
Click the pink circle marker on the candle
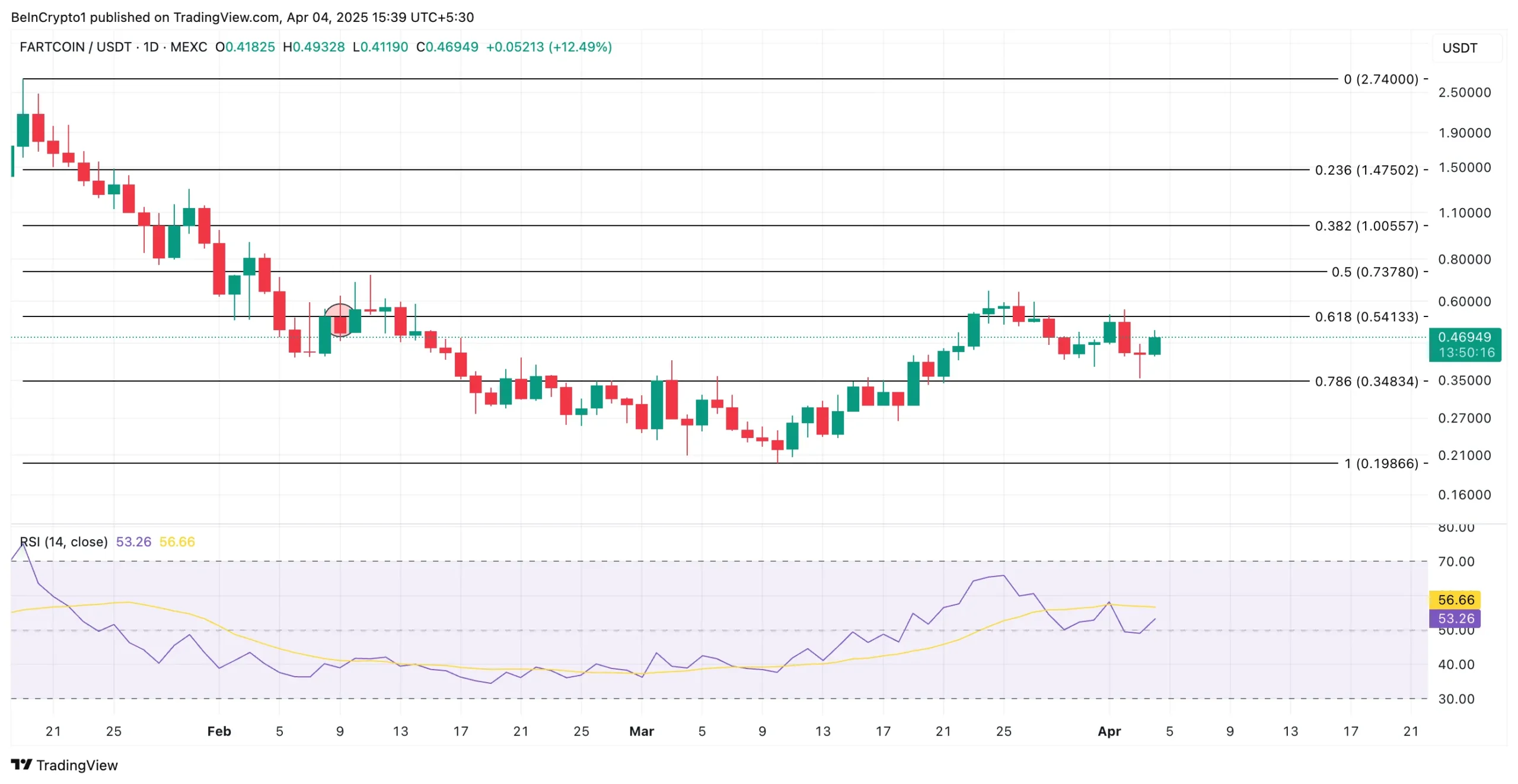[x=340, y=319]
